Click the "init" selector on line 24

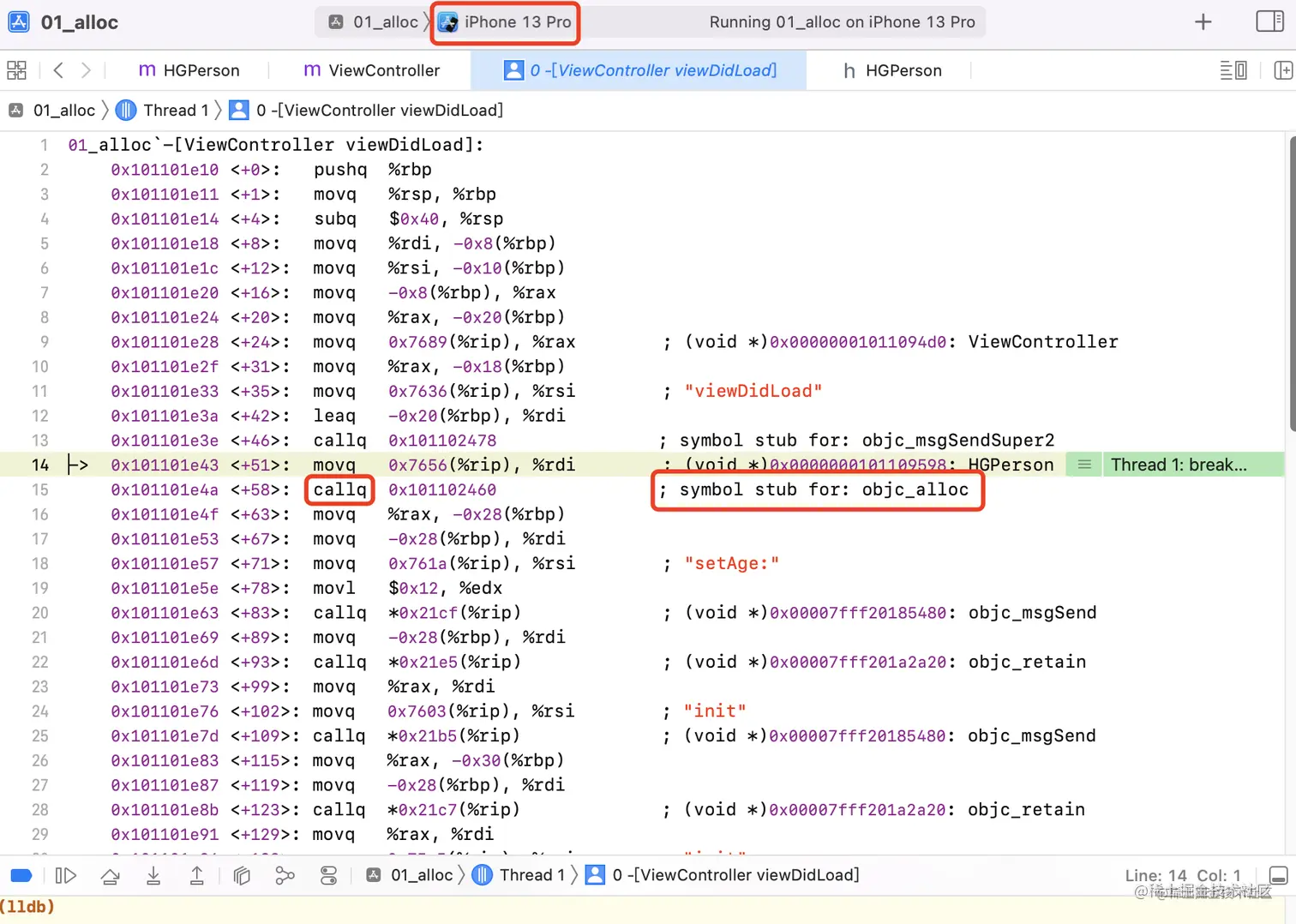tap(715, 711)
